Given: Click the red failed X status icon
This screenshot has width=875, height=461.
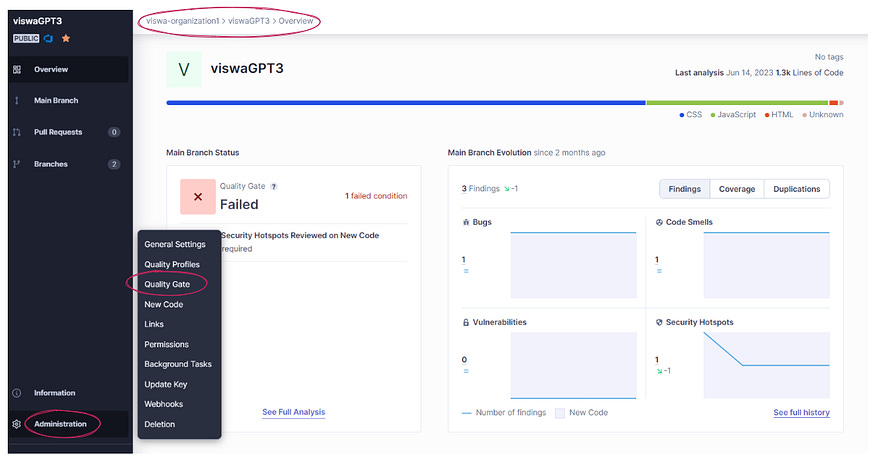Looking at the screenshot, I should (198, 197).
